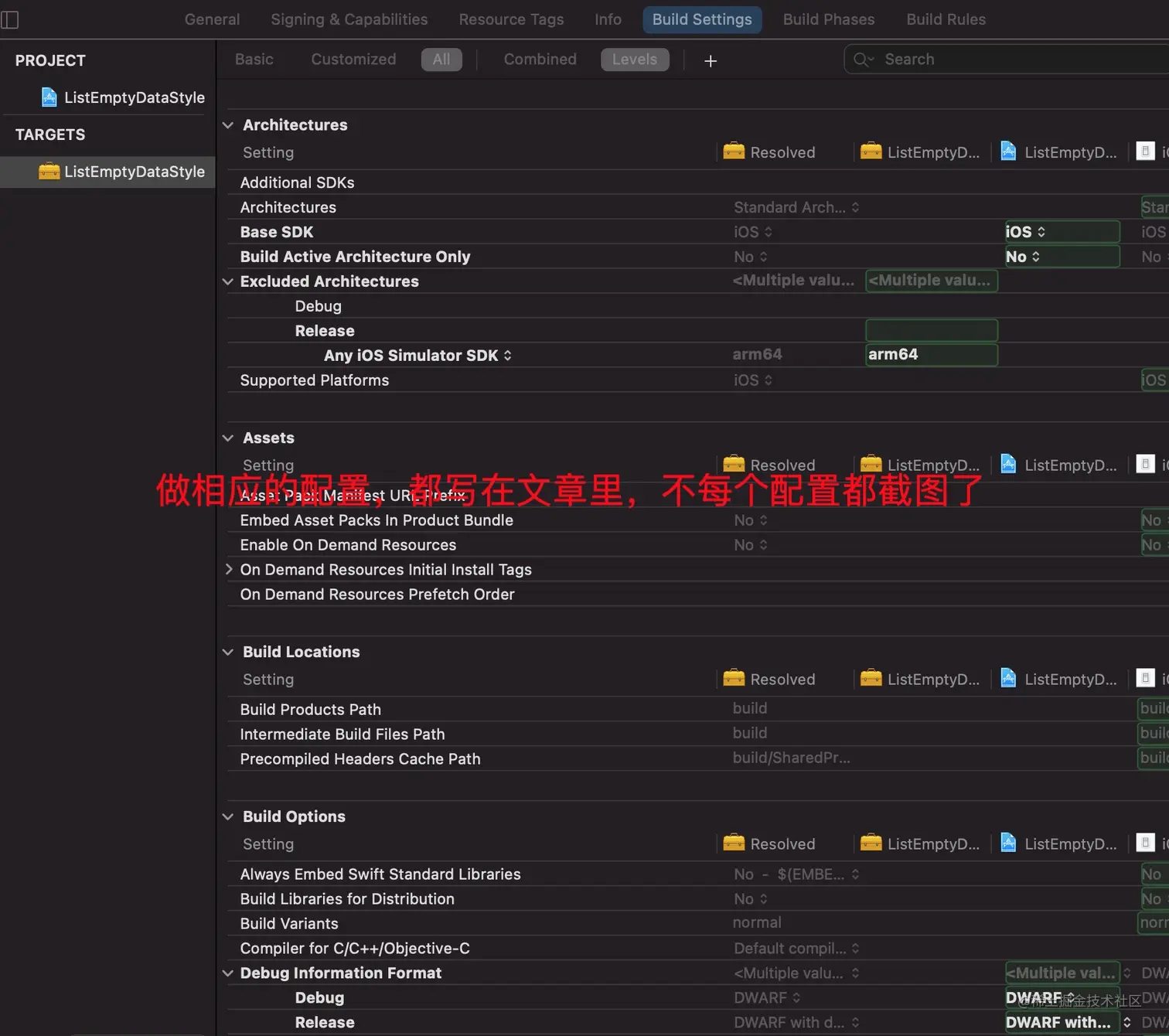Collapse the Assets section
Image resolution: width=1169 pixels, height=1036 pixels.
tap(228, 438)
